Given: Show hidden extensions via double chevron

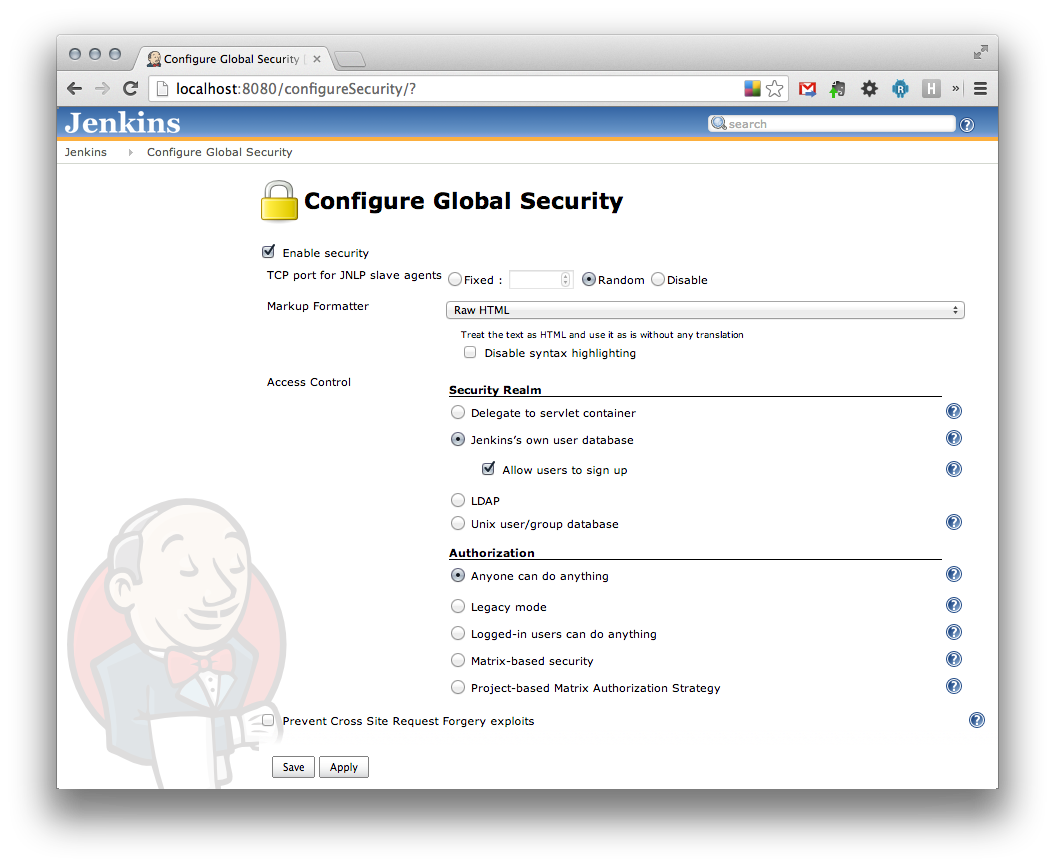Looking at the screenshot, I should click(x=955, y=88).
